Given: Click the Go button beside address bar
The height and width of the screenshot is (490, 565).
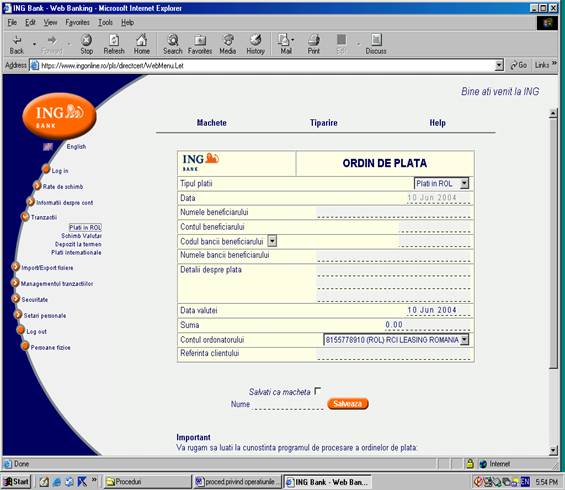Looking at the screenshot, I should coord(519,65).
